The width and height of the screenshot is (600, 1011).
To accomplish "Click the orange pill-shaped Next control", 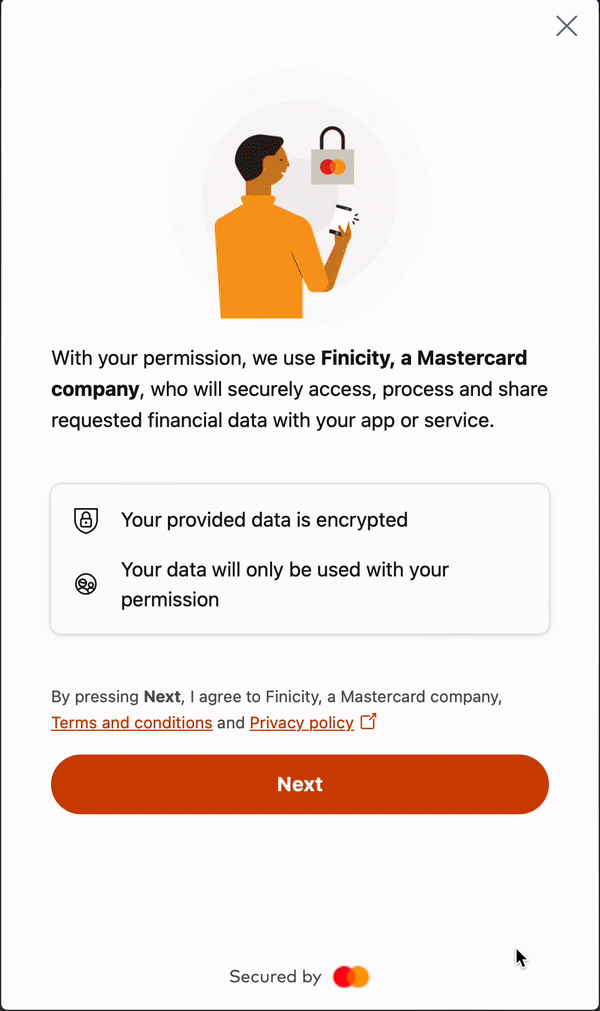I will (300, 784).
